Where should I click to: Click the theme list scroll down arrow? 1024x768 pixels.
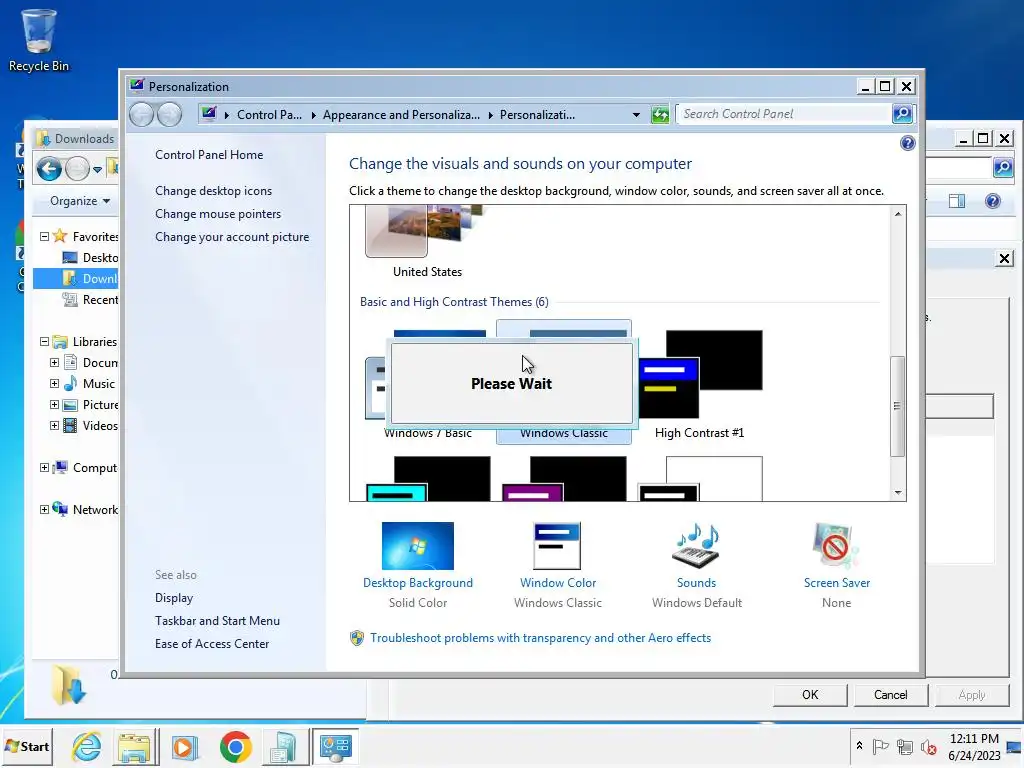click(898, 493)
